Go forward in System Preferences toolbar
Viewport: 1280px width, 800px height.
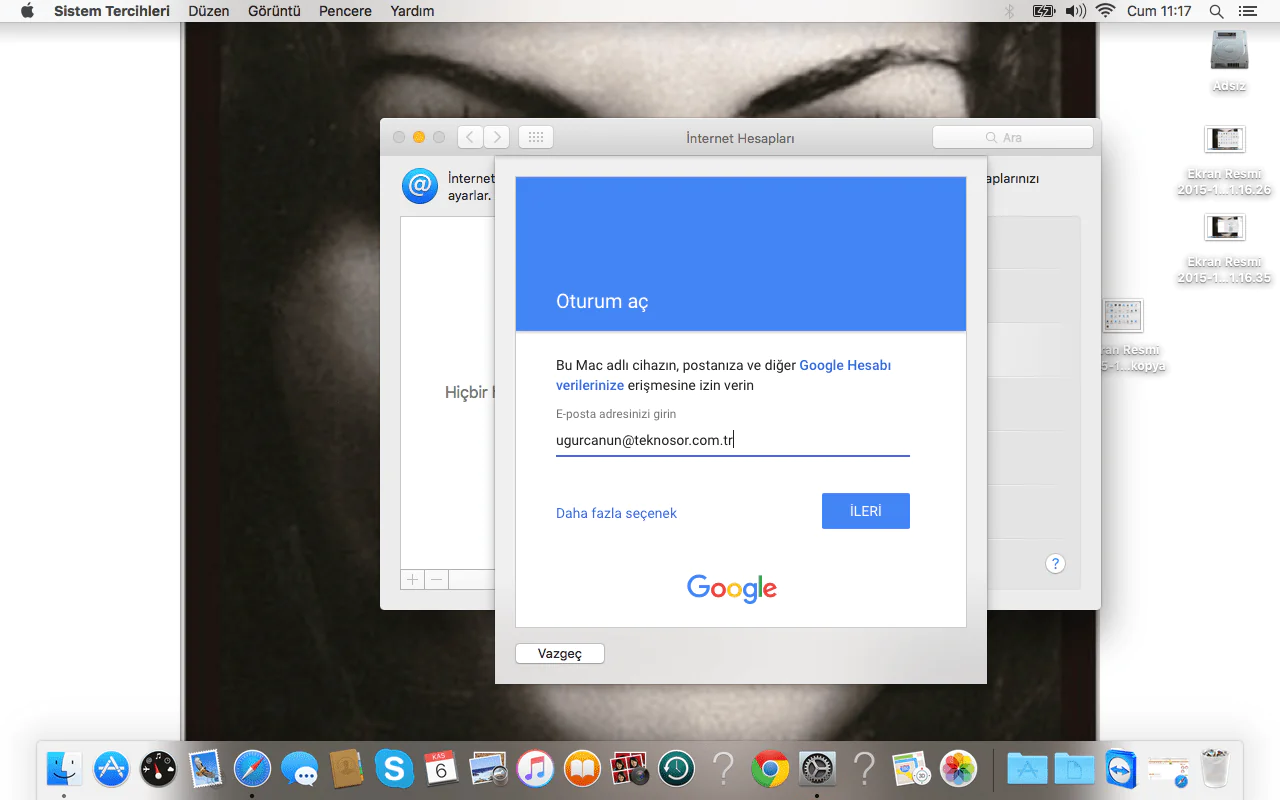coord(497,137)
